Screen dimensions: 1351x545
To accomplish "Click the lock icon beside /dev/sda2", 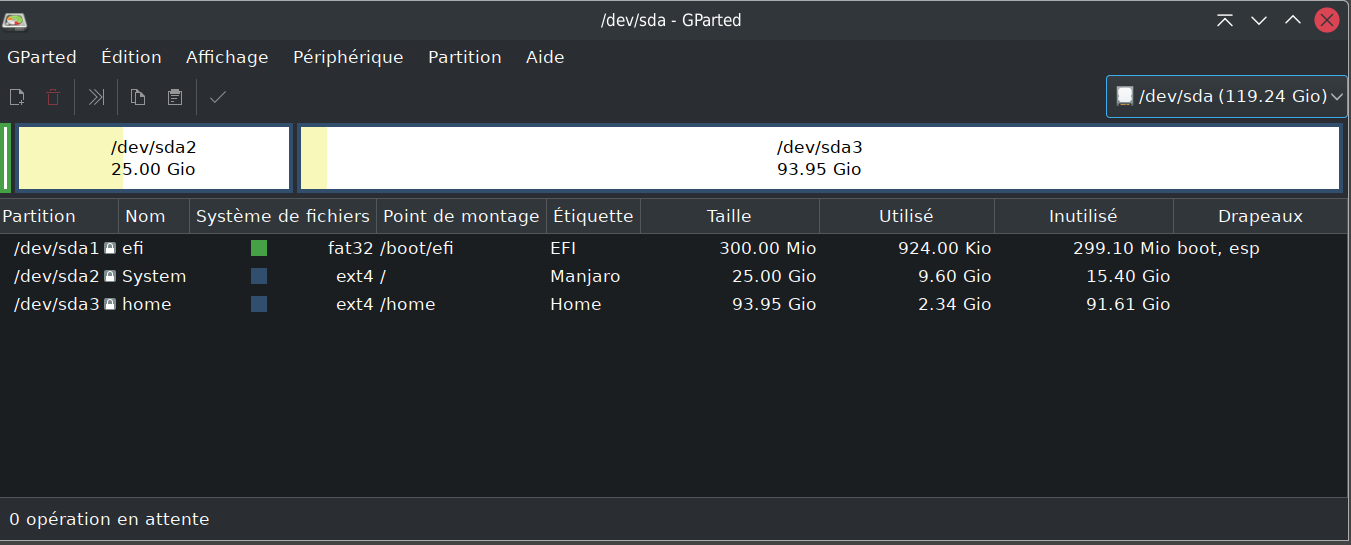I will tap(110, 276).
